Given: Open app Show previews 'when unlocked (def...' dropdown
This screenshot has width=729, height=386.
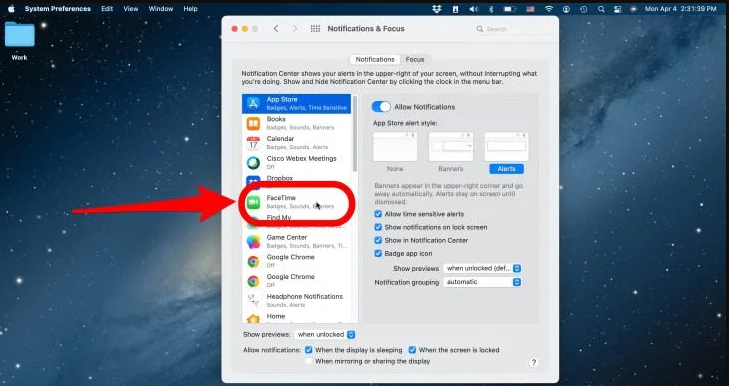Looking at the screenshot, I should click(x=482, y=268).
